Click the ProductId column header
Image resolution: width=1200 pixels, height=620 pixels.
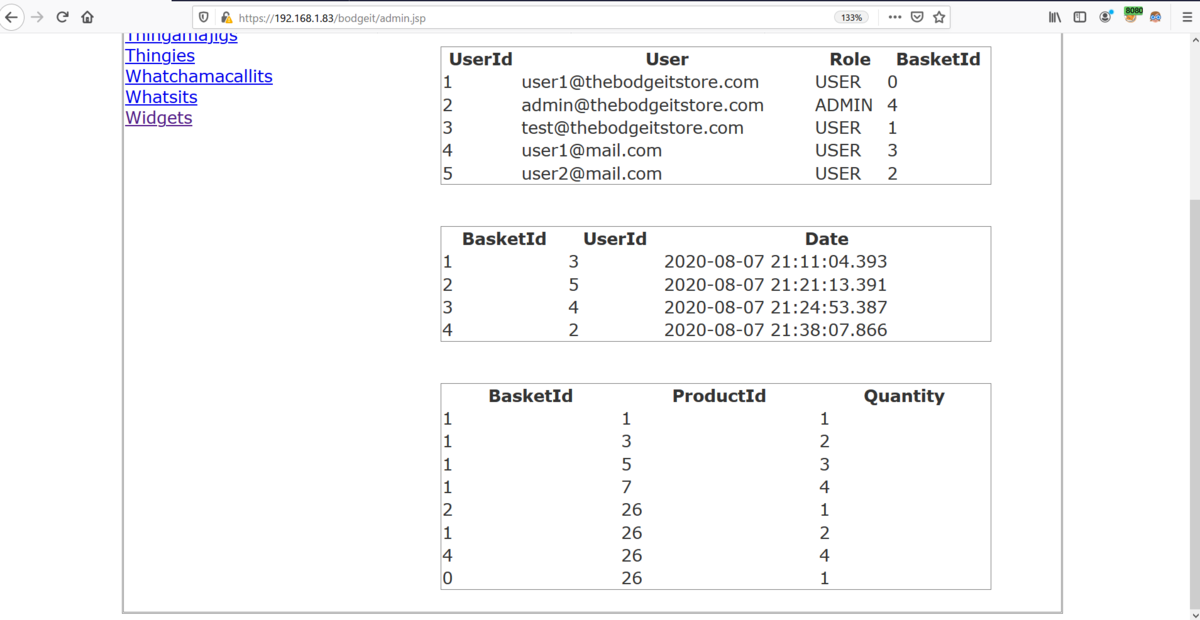tap(719, 396)
